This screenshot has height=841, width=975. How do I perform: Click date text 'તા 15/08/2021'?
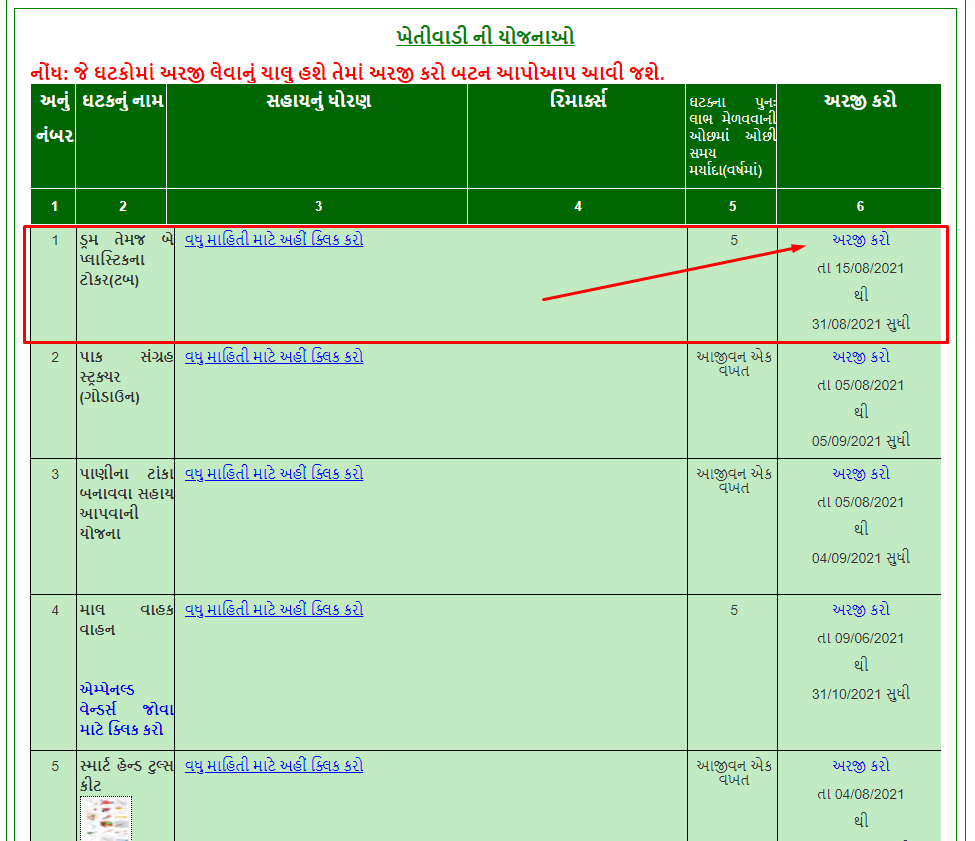pos(861,269)
